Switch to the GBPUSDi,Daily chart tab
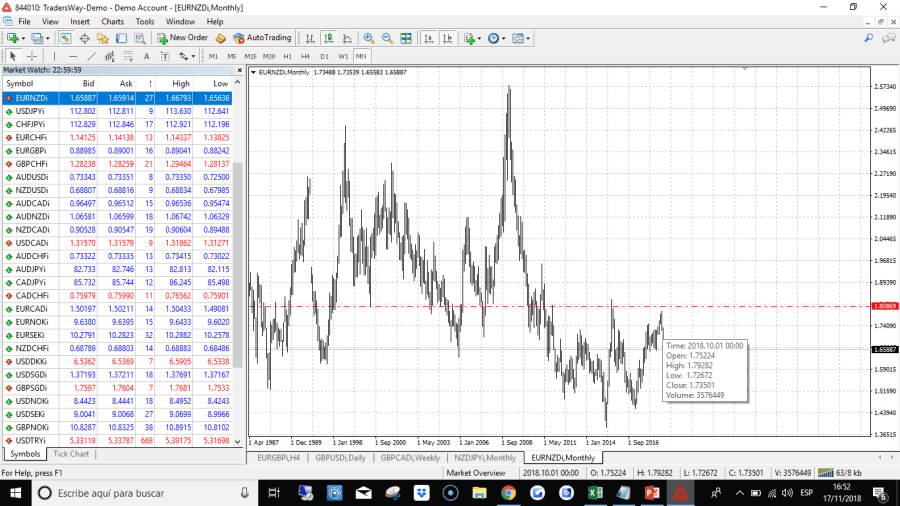This screenshot has height=506, width=900. coord(341,458)
